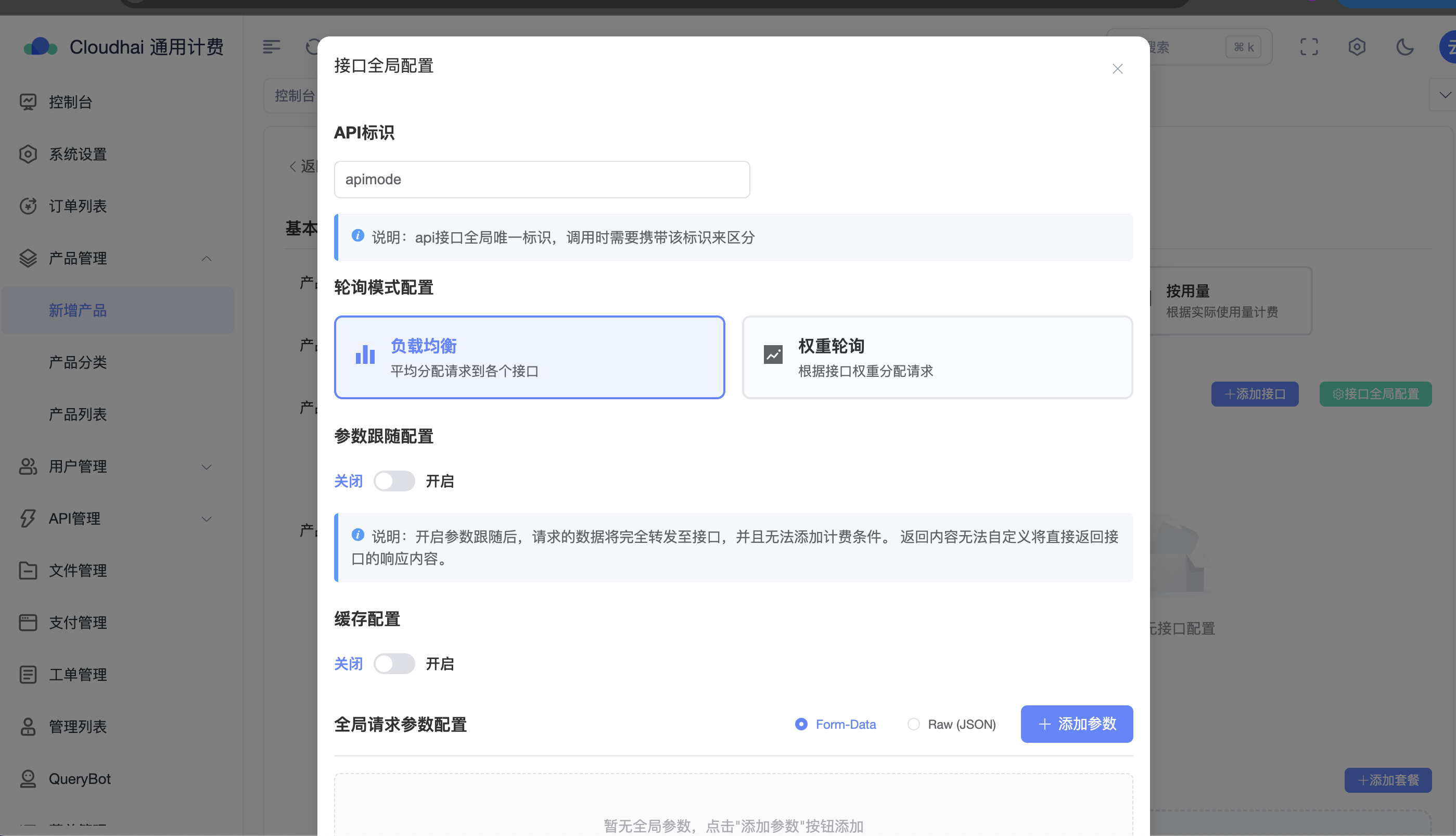Click the 返回 back link
Image resolution: width=1456 pixels, height=836 pixels.
[302, 166]
